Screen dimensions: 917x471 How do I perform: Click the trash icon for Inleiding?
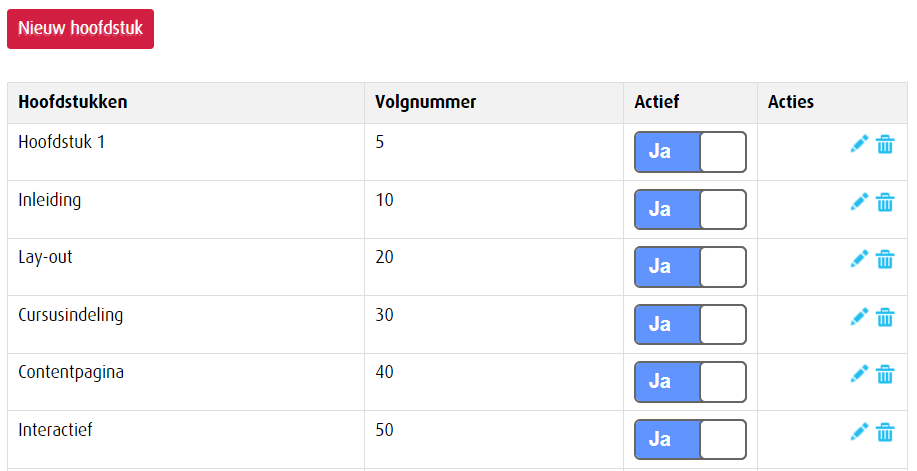[885, 202]
